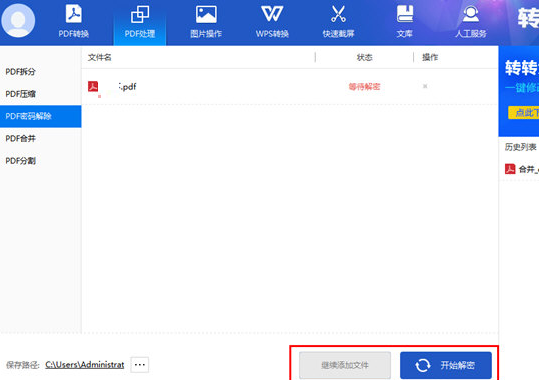Screen dimensions: 539x380
Task: Open the WPS转换 tool
Action: coord(272,21)
